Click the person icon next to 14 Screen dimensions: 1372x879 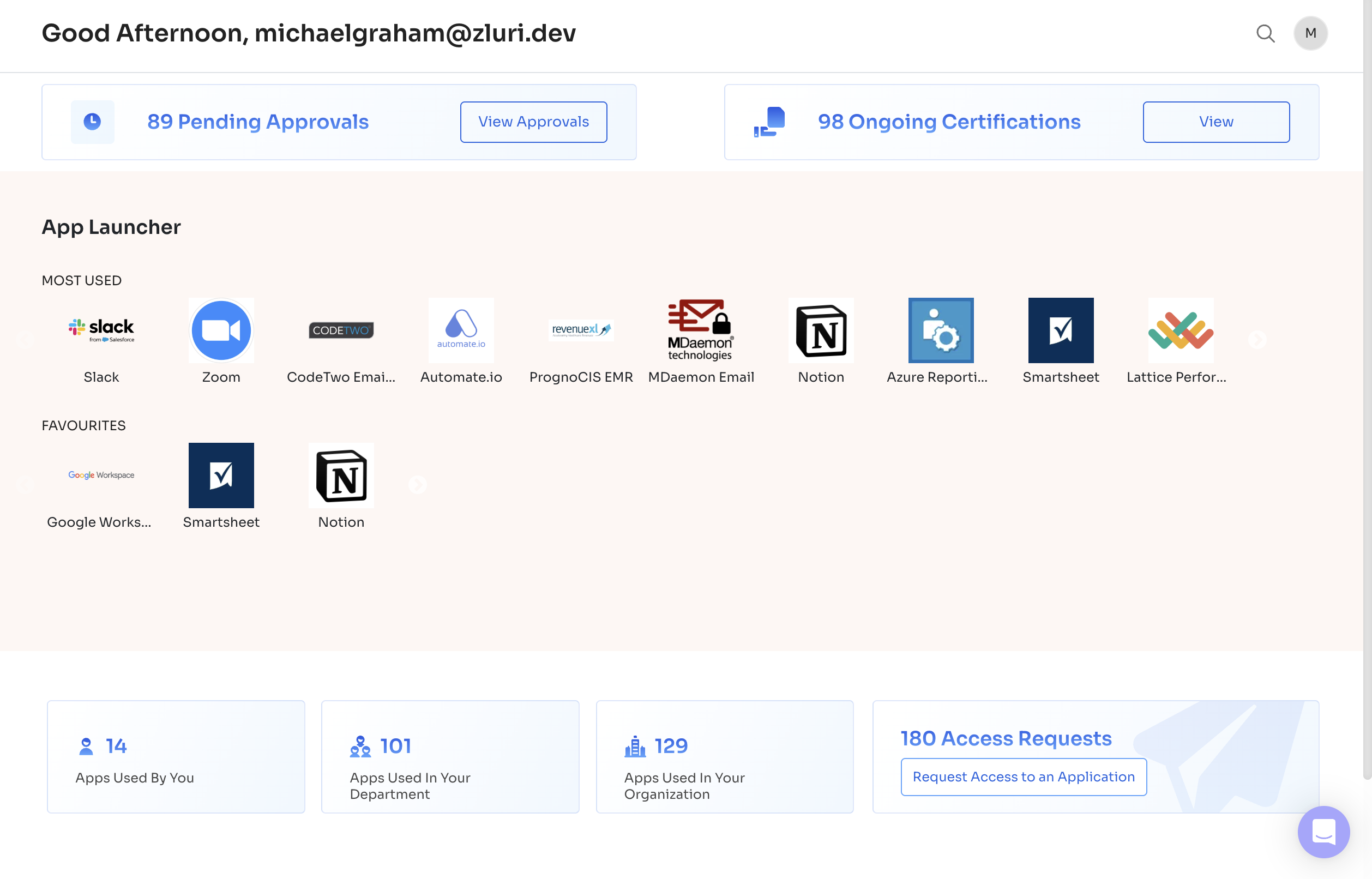(86, 746)
